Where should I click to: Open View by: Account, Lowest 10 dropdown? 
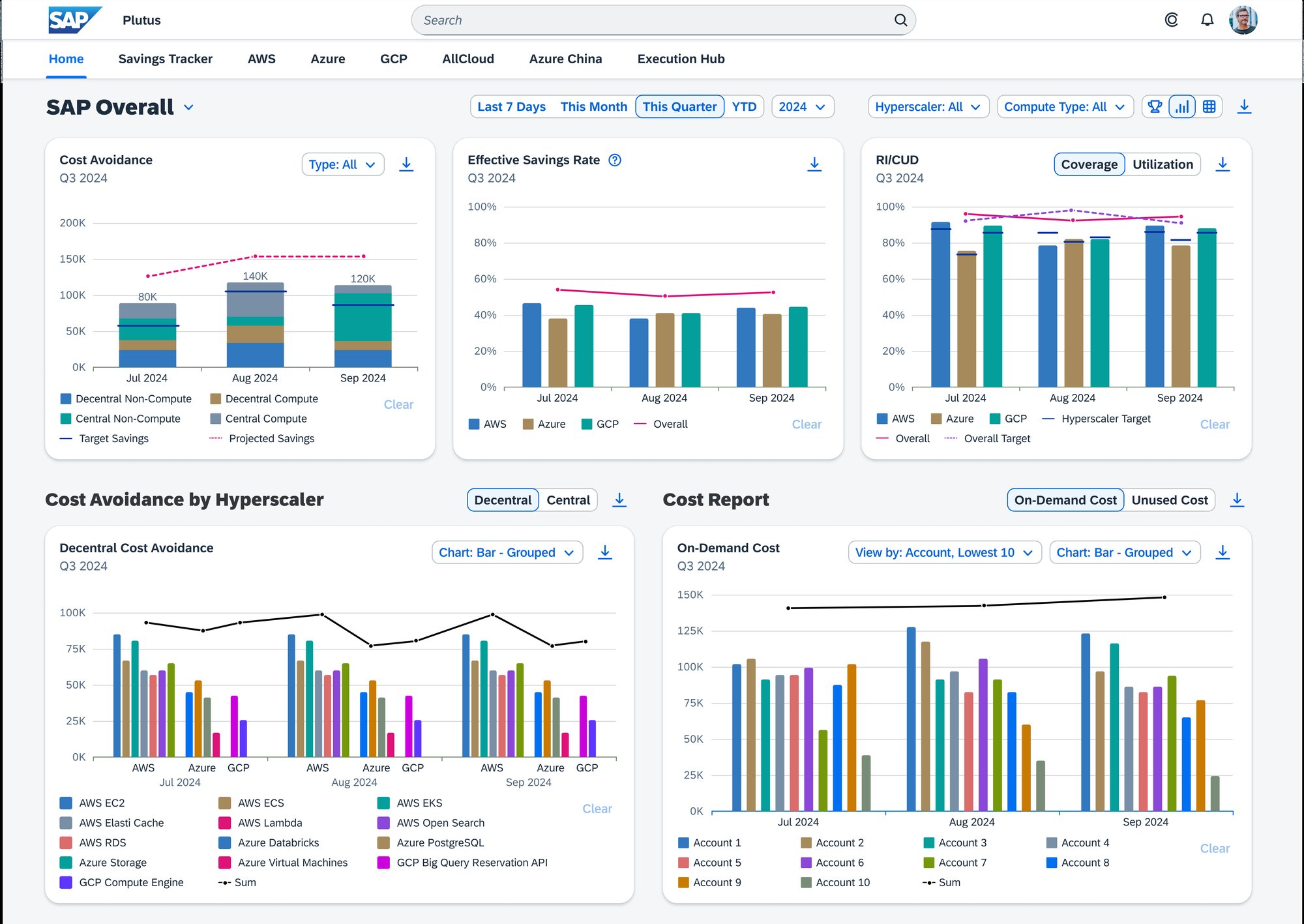pos(945,552)
